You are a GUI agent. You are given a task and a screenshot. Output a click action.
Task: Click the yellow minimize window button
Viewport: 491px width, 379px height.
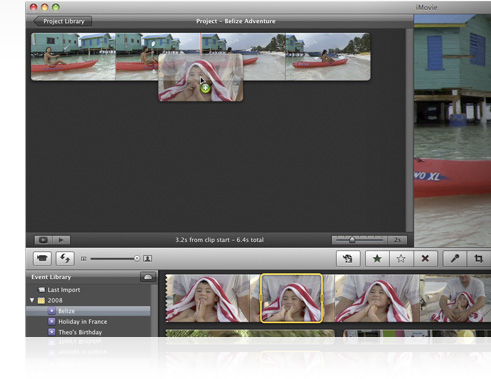[44, 7]
